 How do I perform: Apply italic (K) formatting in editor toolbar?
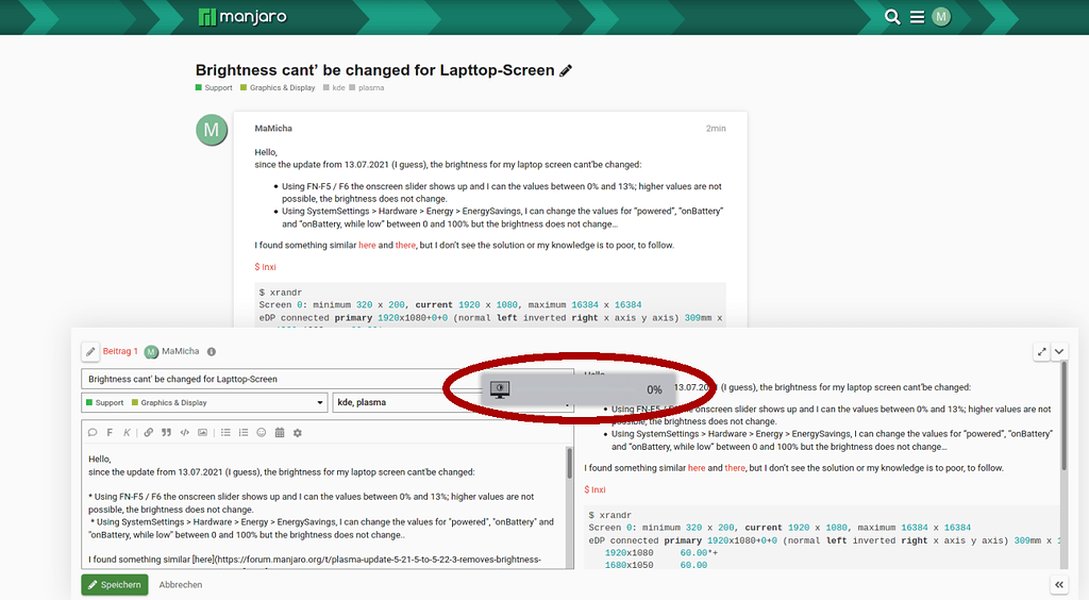[126, 433]
